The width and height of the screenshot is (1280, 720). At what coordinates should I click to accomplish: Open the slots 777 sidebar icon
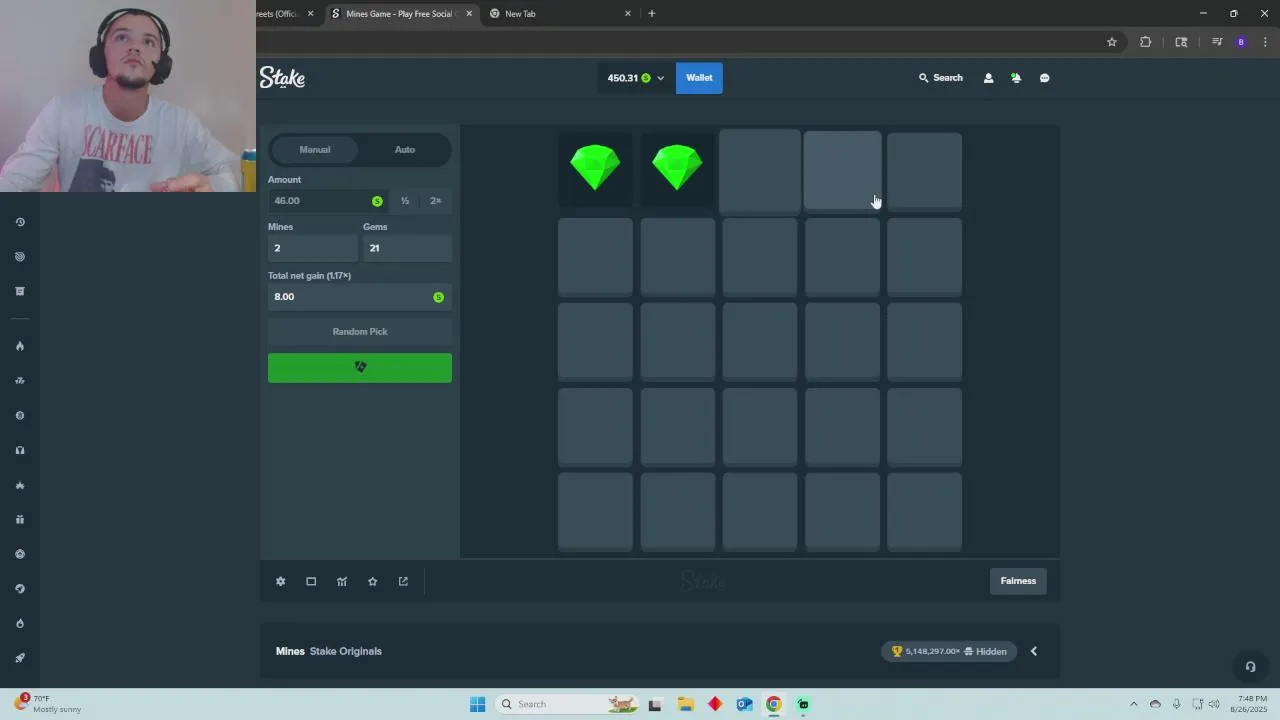coord(20,381)
